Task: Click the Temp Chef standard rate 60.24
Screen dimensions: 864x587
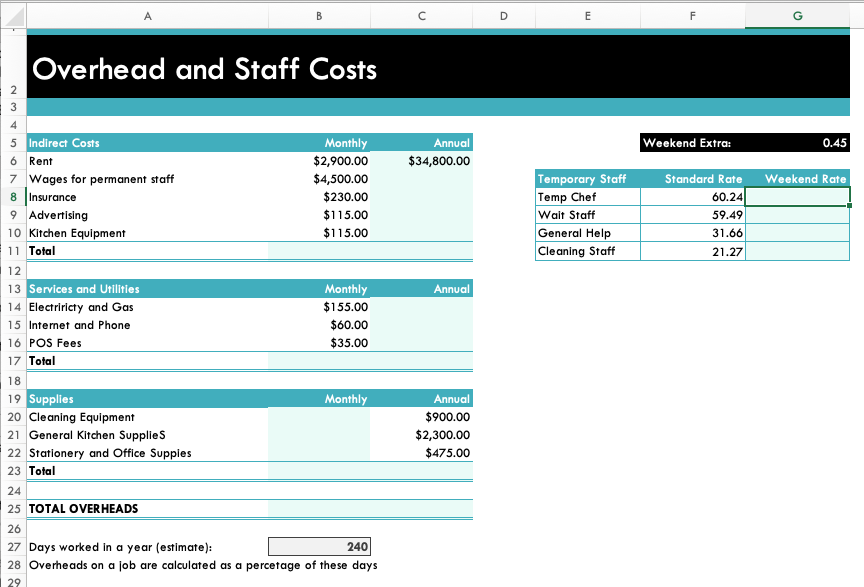Action: click(x=693, y=197)
